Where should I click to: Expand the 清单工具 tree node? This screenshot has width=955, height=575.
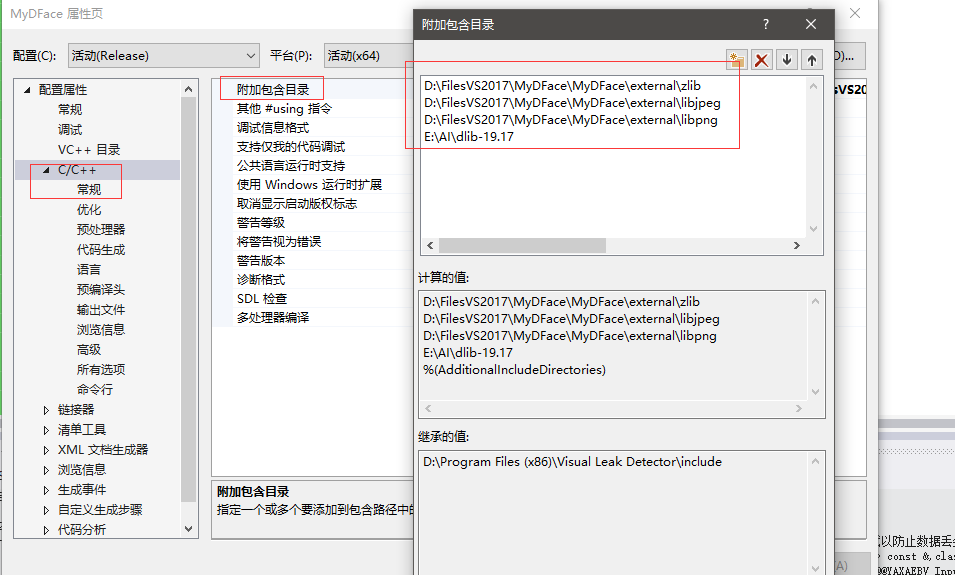46,430
